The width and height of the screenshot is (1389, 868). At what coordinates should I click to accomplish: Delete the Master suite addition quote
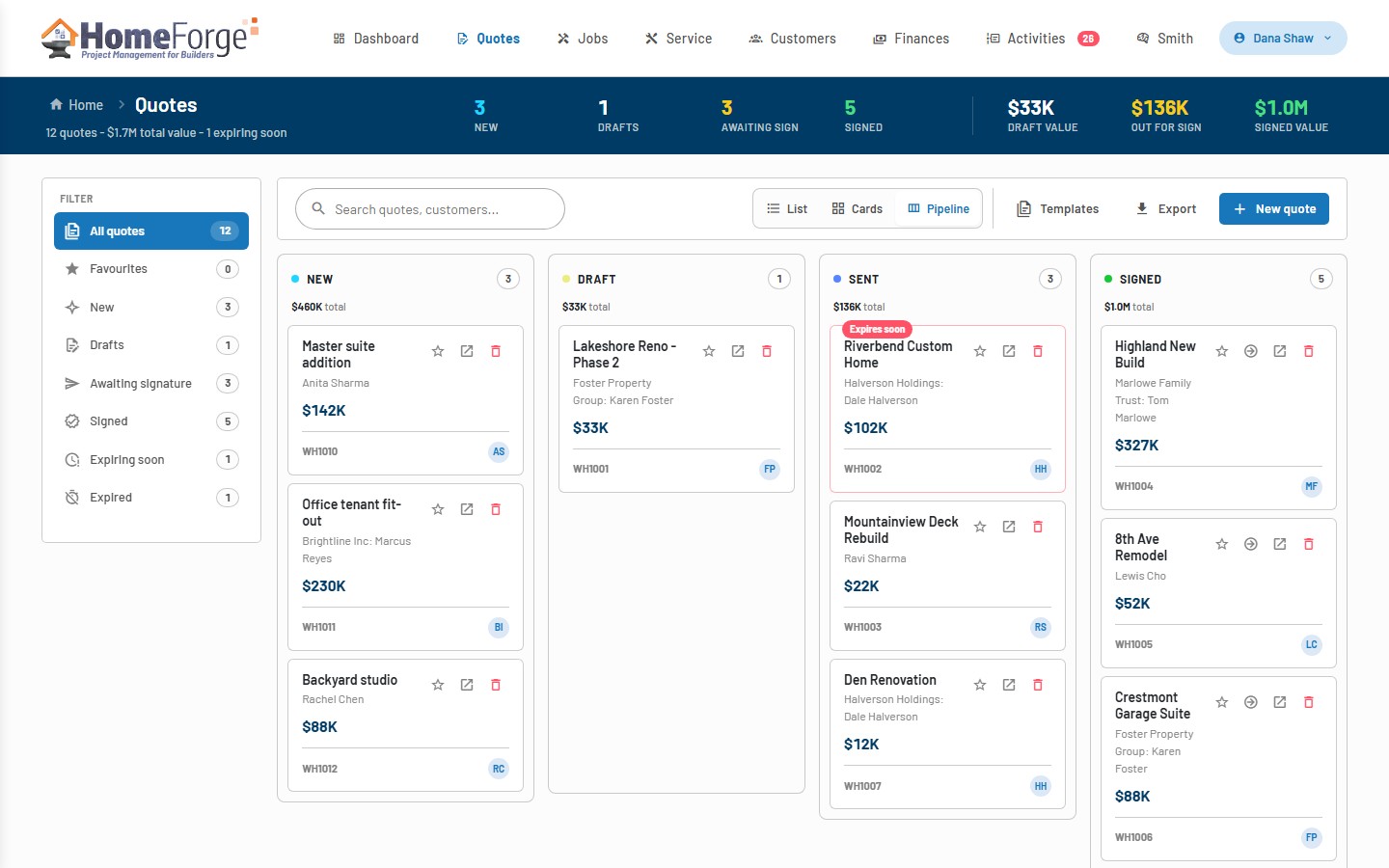(x=496, y=351)
